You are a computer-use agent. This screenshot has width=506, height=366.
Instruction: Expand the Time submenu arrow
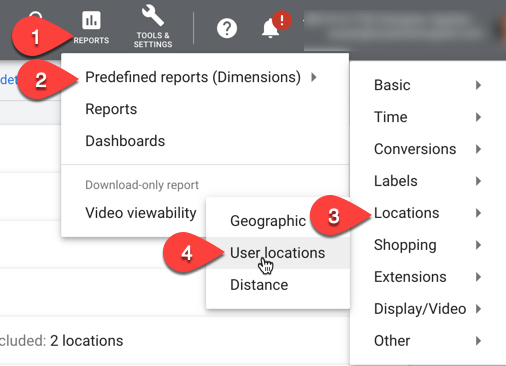pyautogui.click(x=478, y=117)
